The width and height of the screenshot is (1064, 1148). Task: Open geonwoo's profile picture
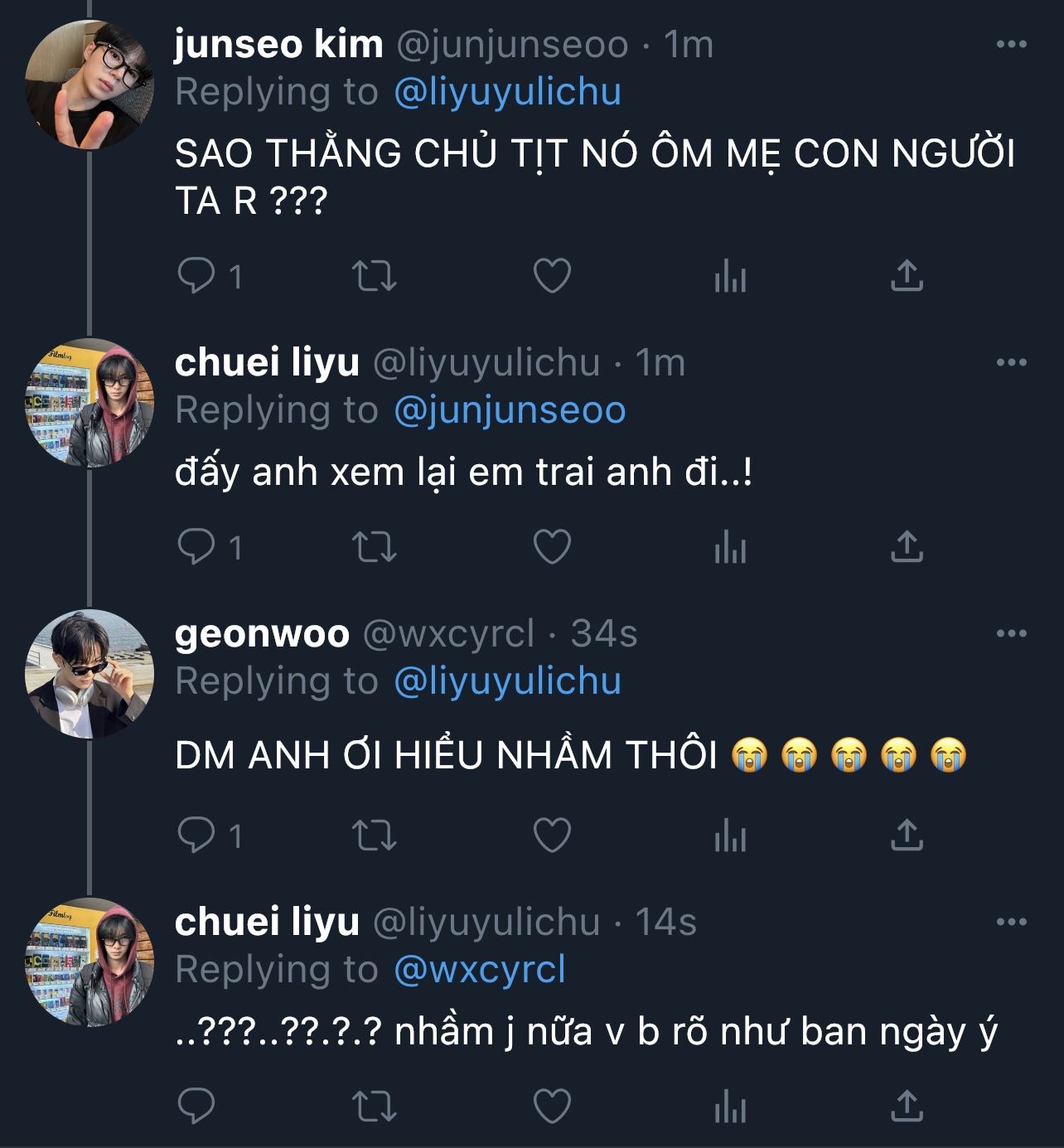[x=89, y=673]
